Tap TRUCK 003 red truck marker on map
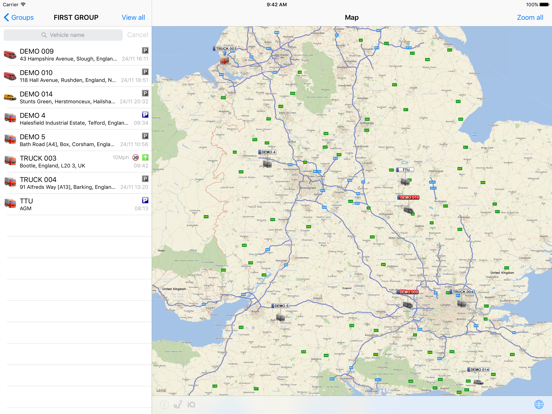Image resolution: width=552 pixels, height=414 pixels. pyautogui.click(x=225, y=61)
